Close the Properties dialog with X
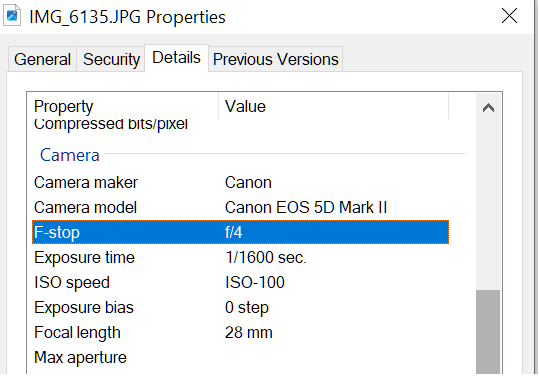Viewport: 539px width, 383px height. (509, 16)
